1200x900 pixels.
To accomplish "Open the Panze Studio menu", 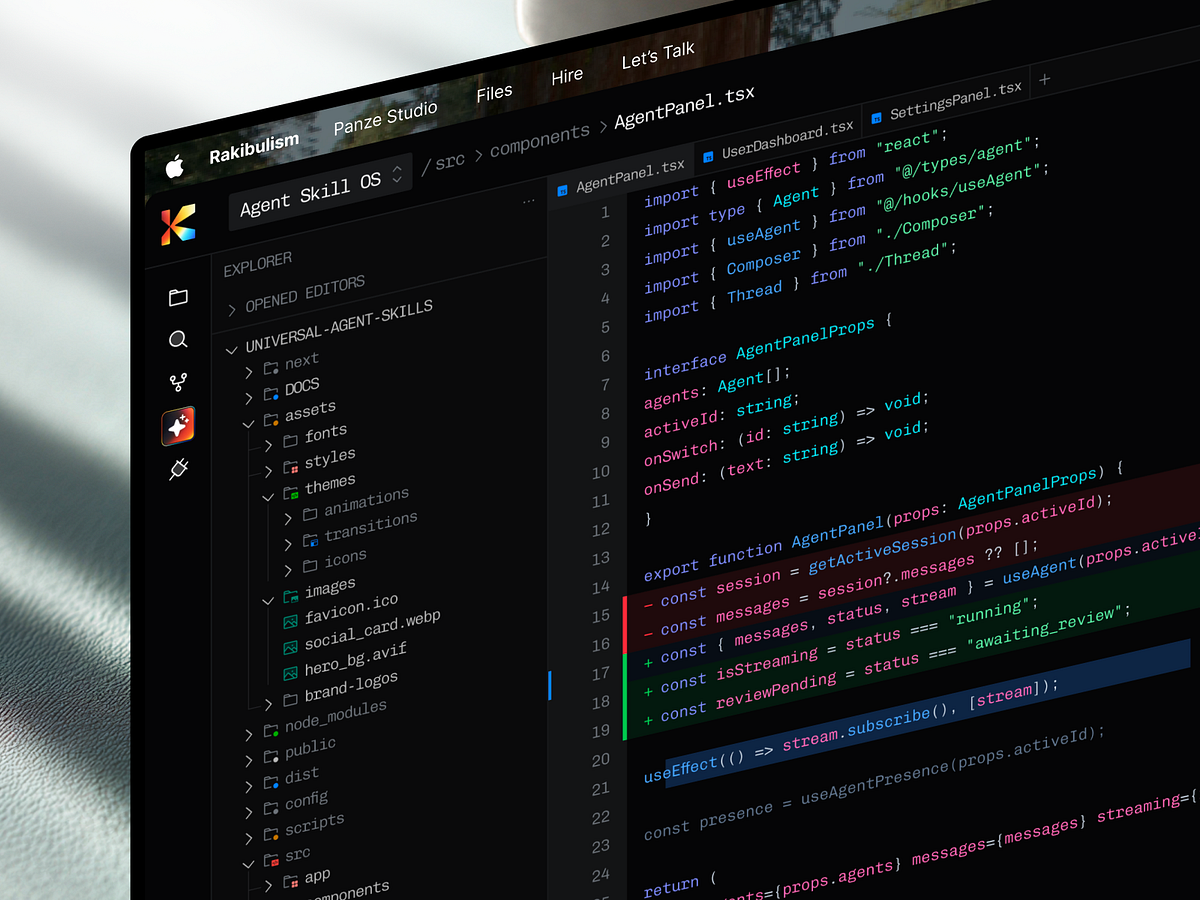I will [385, 117].
